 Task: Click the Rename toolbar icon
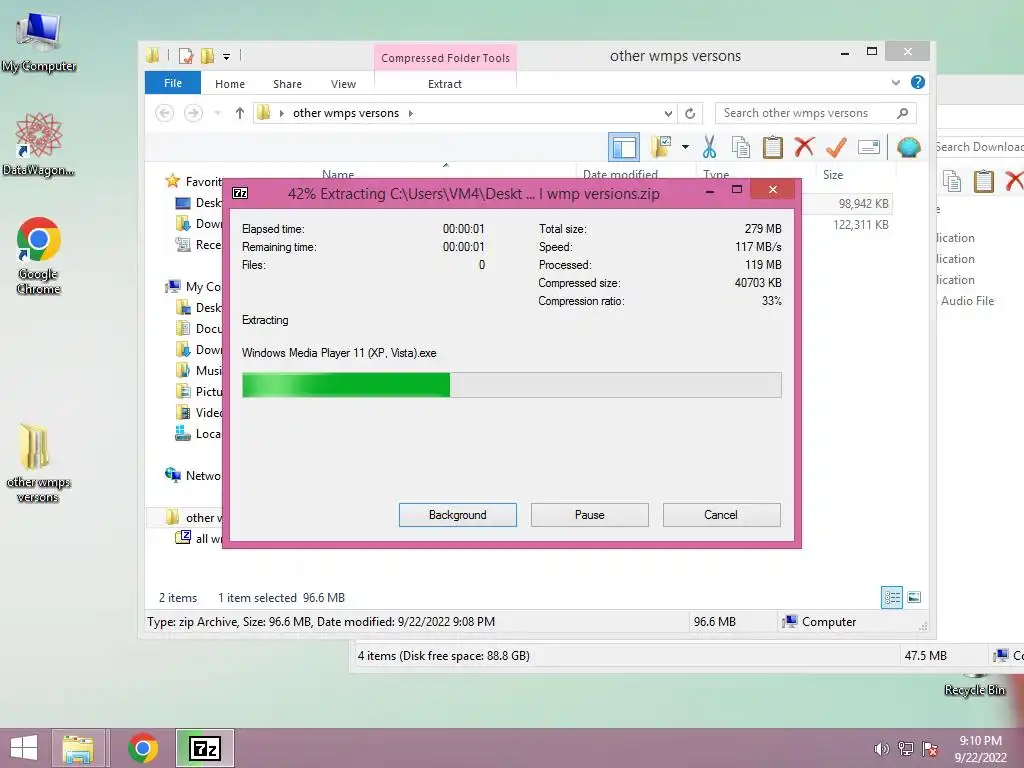click(x=869, y=147)
